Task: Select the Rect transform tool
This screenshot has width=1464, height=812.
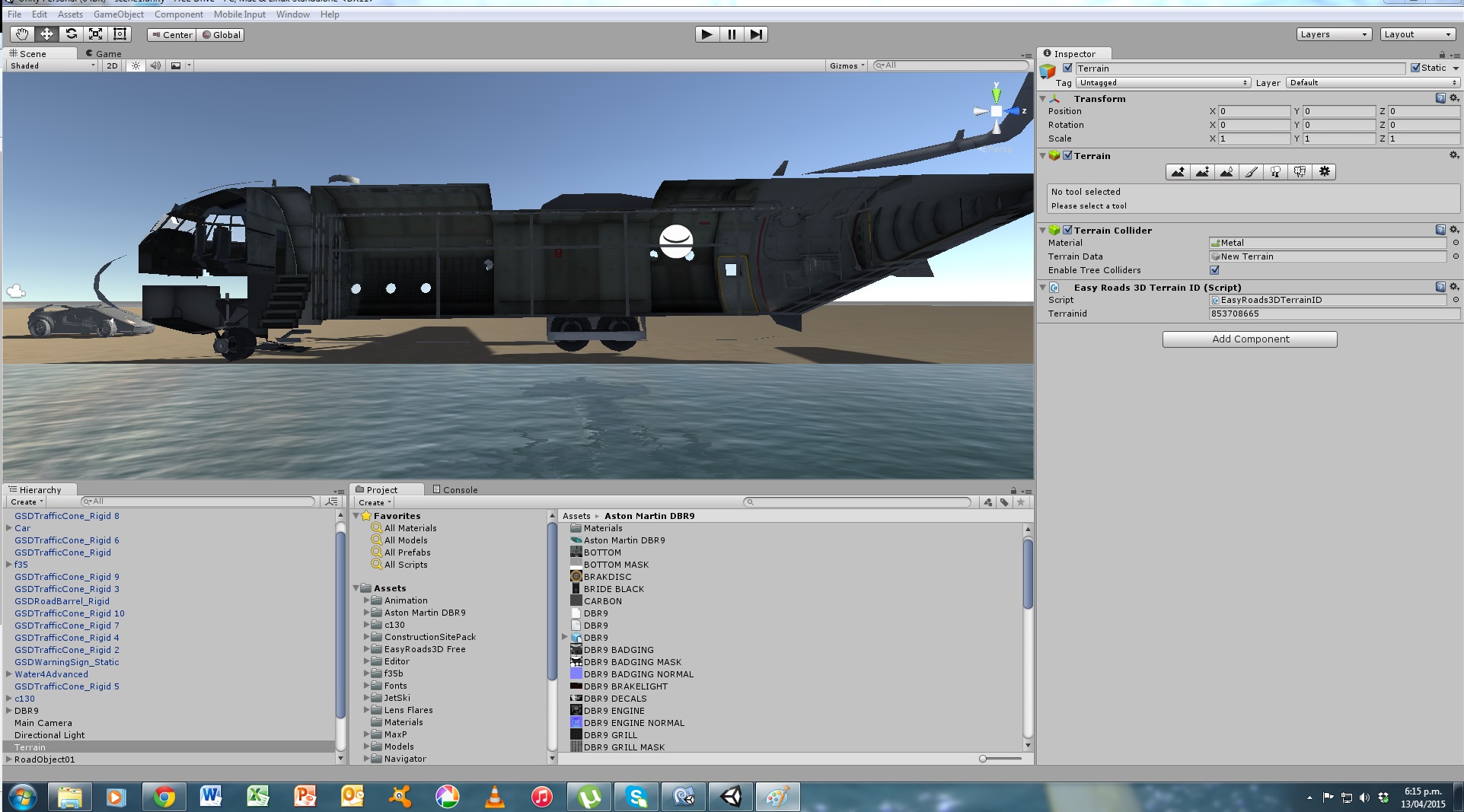Action: coord(120,34)
